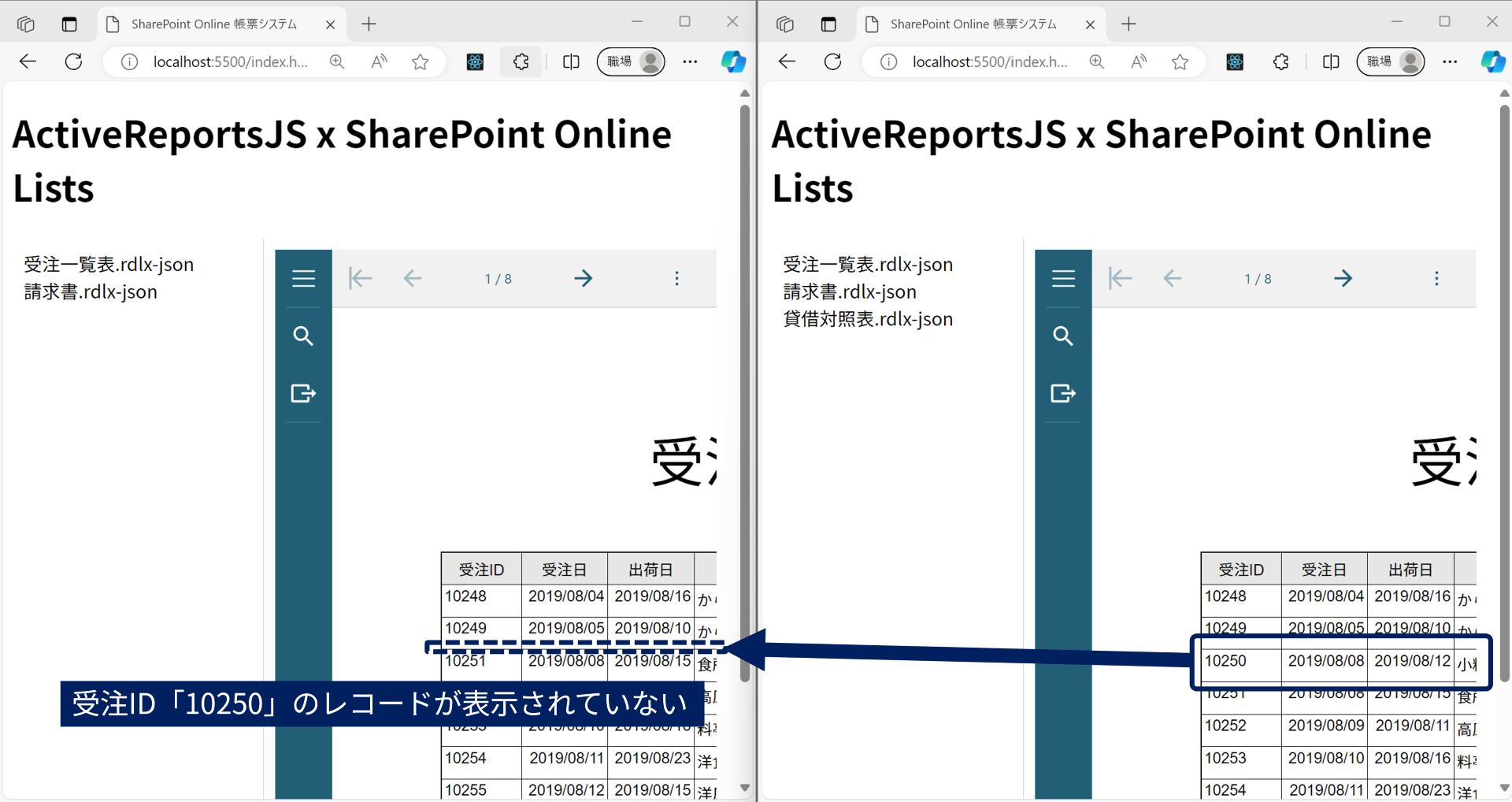Click site info icon in left address bar
1512x802 pixels.
pos(129,61)
